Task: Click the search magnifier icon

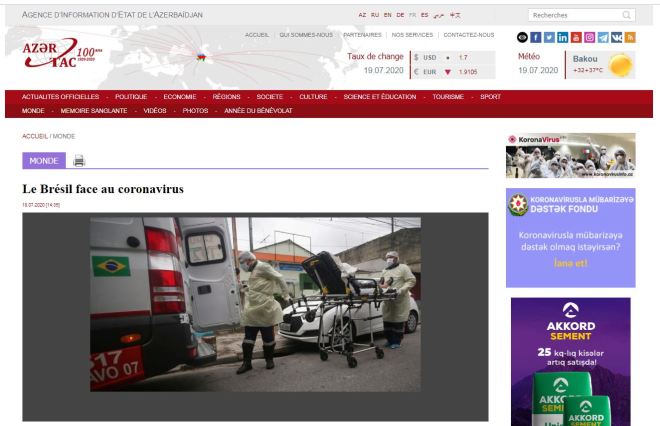Action: click(627, 15)
